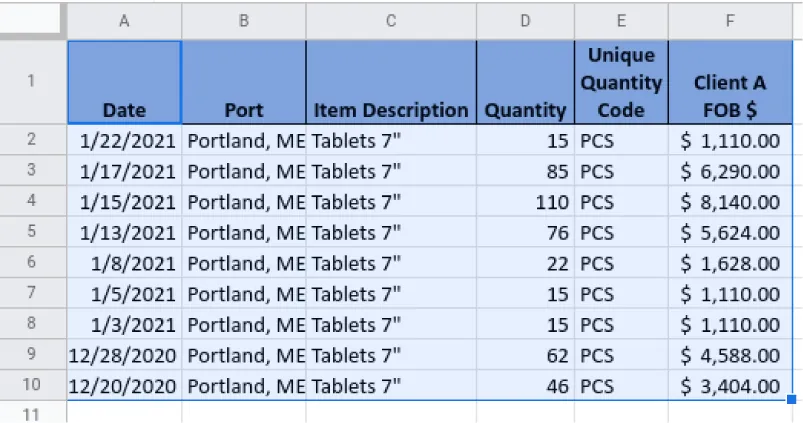The image size is (803, 423).
Task: Select column E header
Action: point(621,20)
